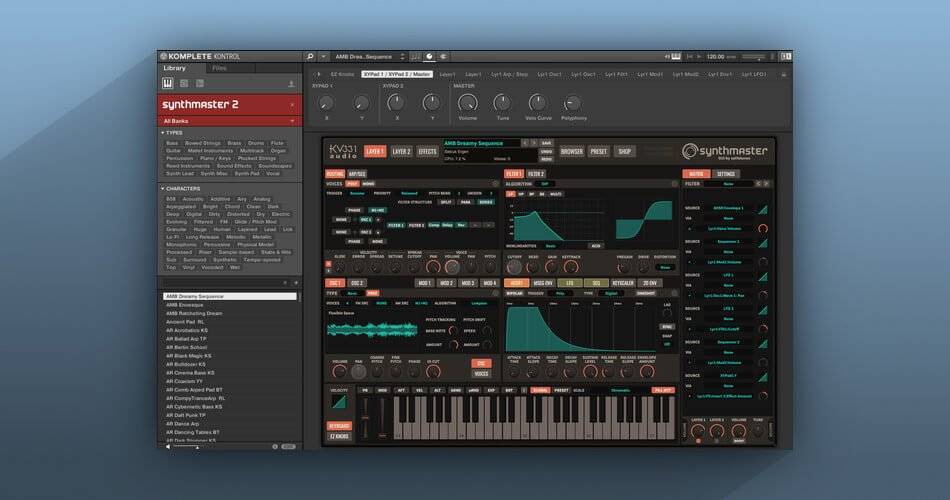Screen dimensions: 950x500
Task: Select the one-shots icon in Library toolbar
Action: (200, 84)
